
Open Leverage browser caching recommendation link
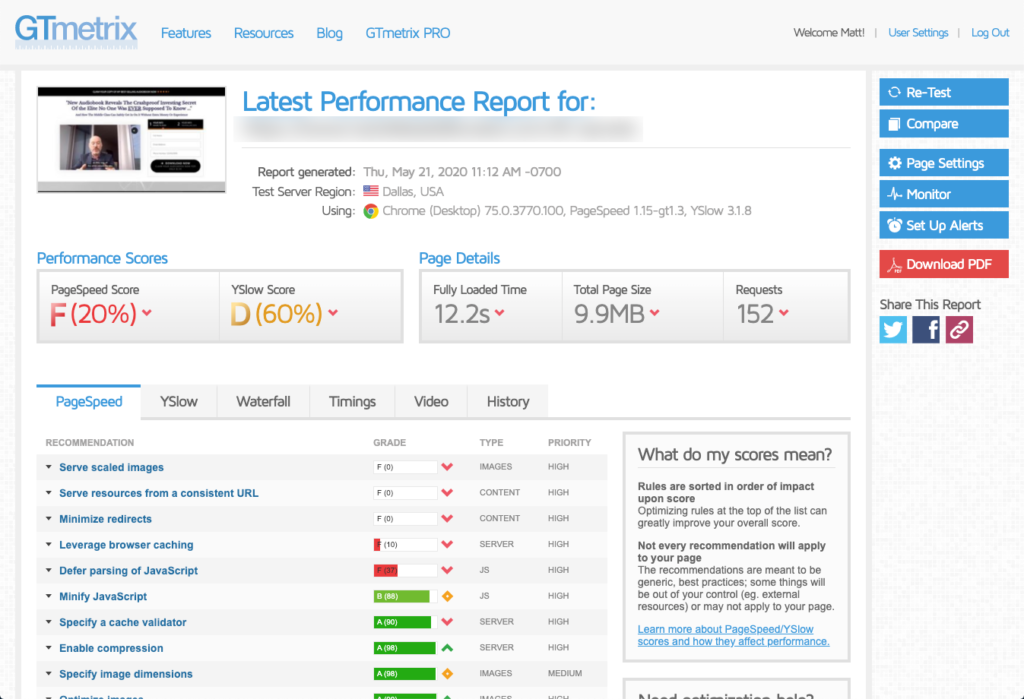click(126, 545)
